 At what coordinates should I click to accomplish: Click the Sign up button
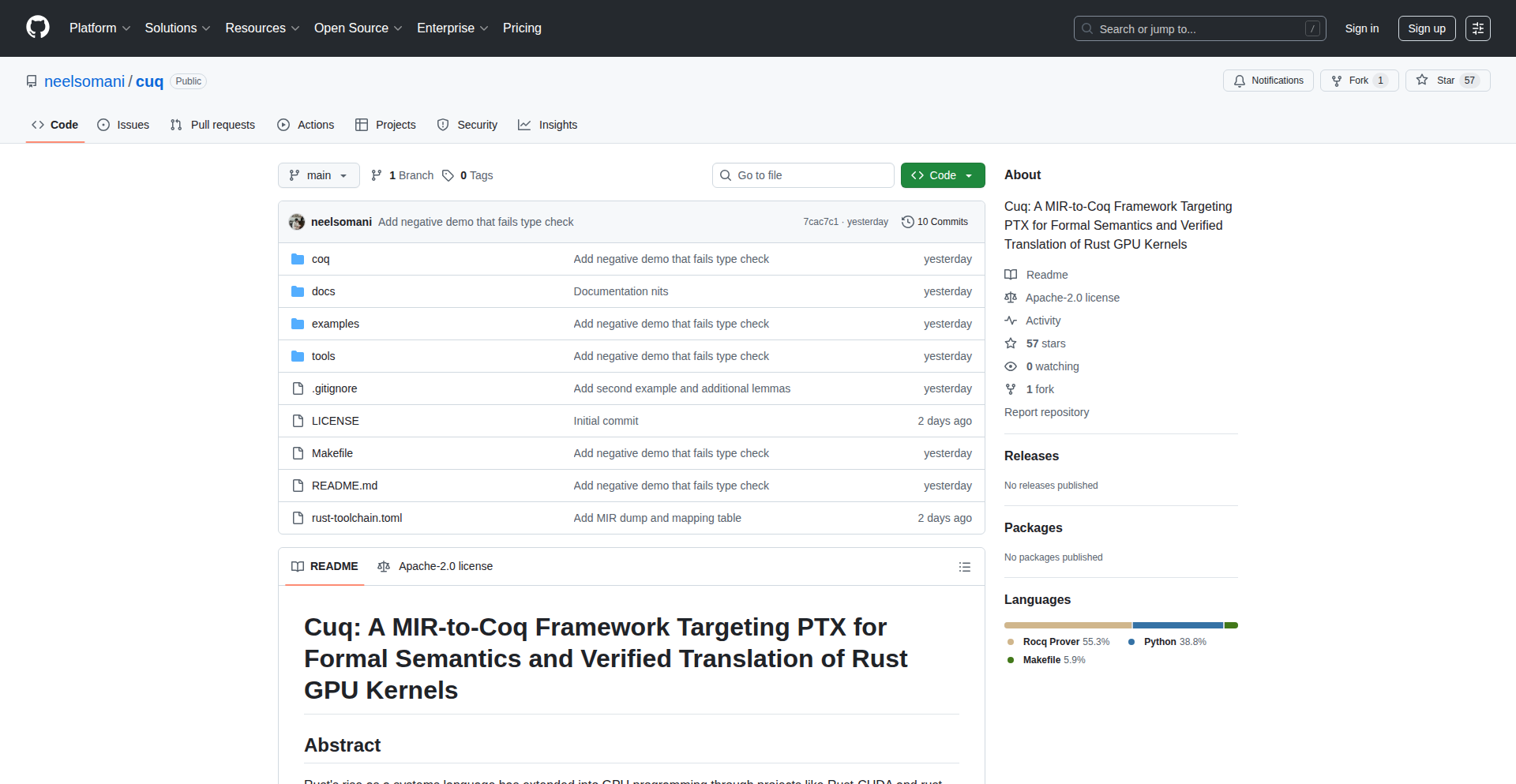pyautogui.click(x=1426, y=28)
